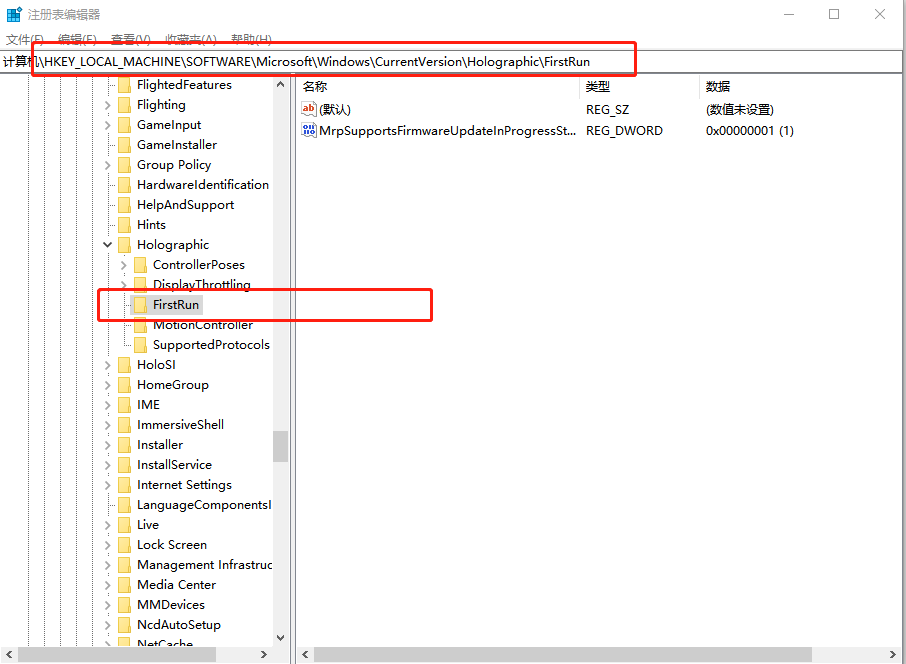Expand the HoloSI node

tap(107, 364)
